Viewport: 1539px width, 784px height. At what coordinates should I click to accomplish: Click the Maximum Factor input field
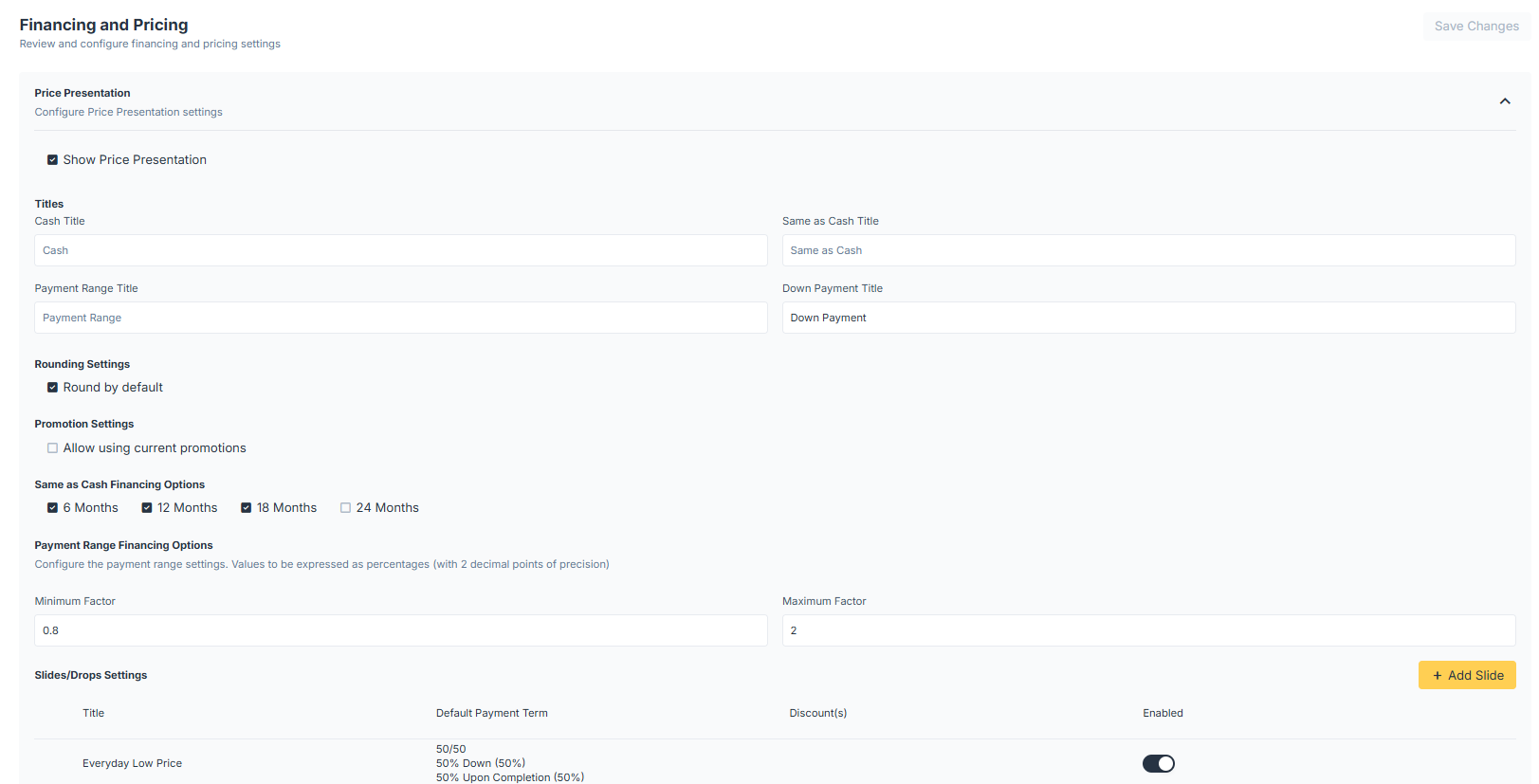pos(1147,630)
